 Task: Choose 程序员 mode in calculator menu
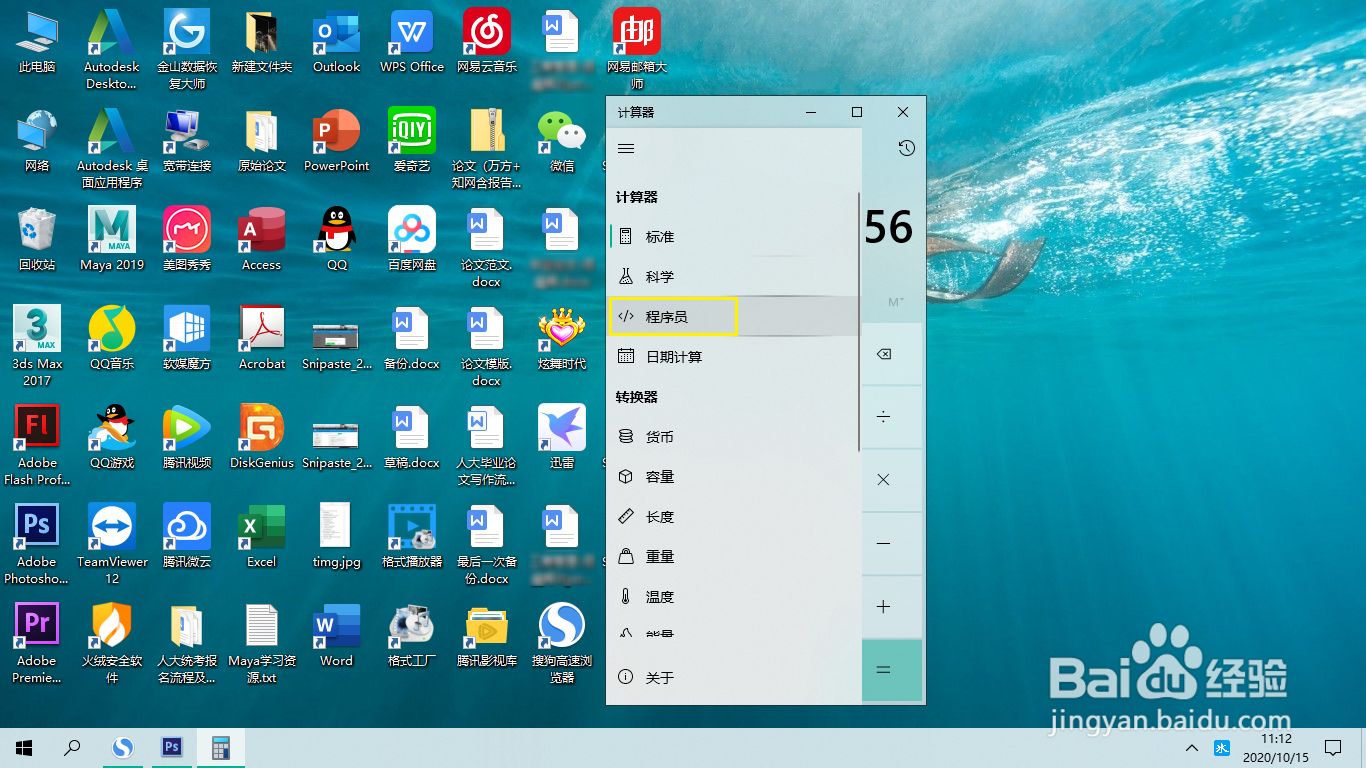pos(733,317)
